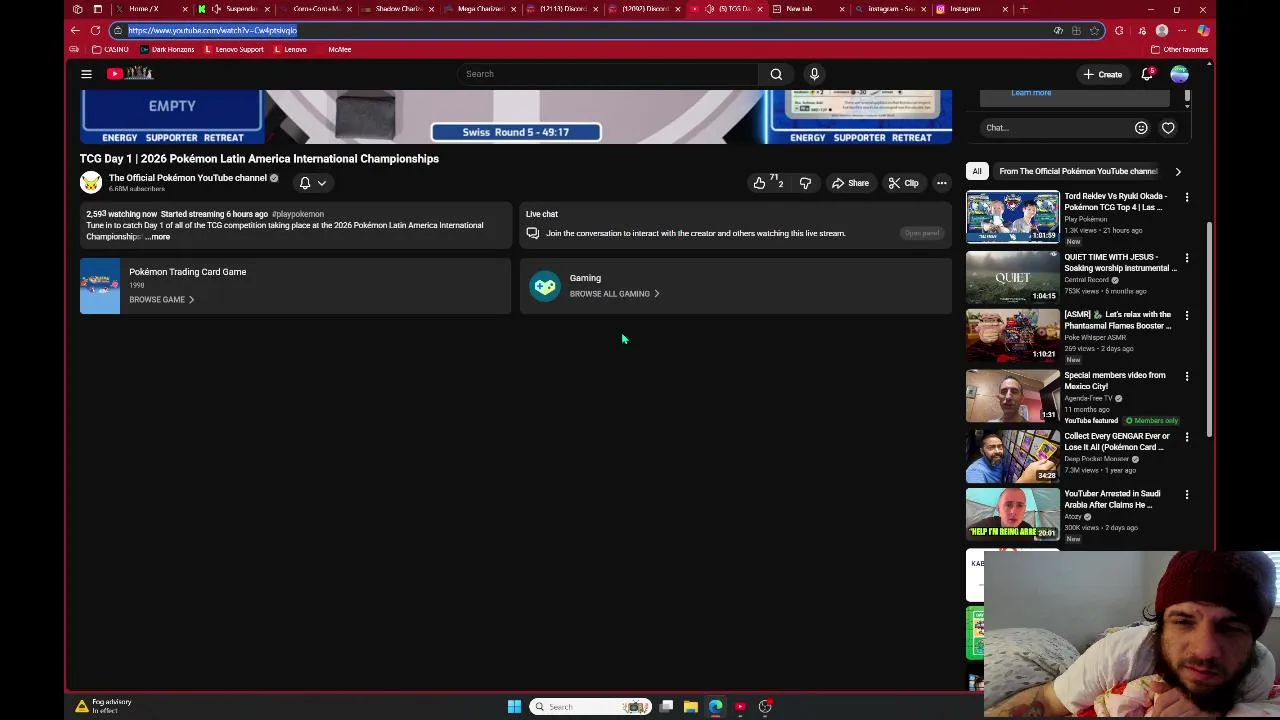The height and width of the screenshot is (720, 1280).
Task: Open emoji picker in chat box
Action: (1141, 128)
